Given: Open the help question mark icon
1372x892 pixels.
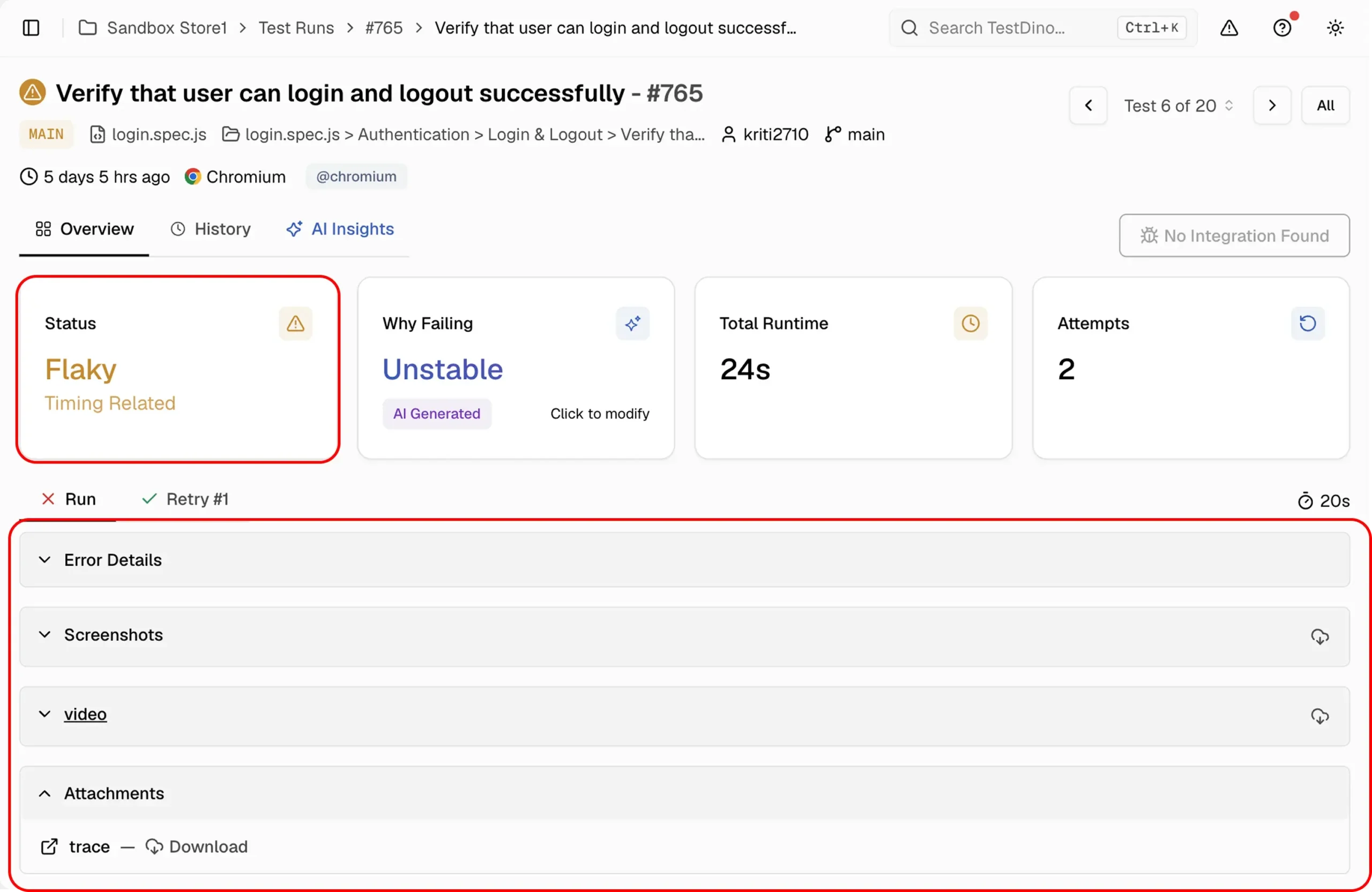Looking at the screenshot, I should [1282, 28].
